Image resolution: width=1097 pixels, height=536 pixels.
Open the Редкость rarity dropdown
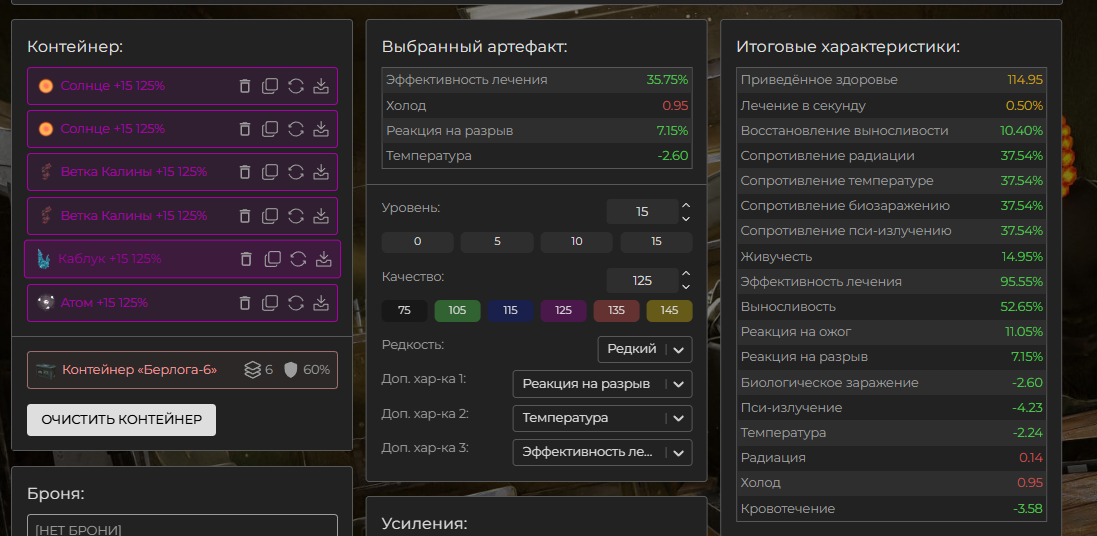point(644,349)
